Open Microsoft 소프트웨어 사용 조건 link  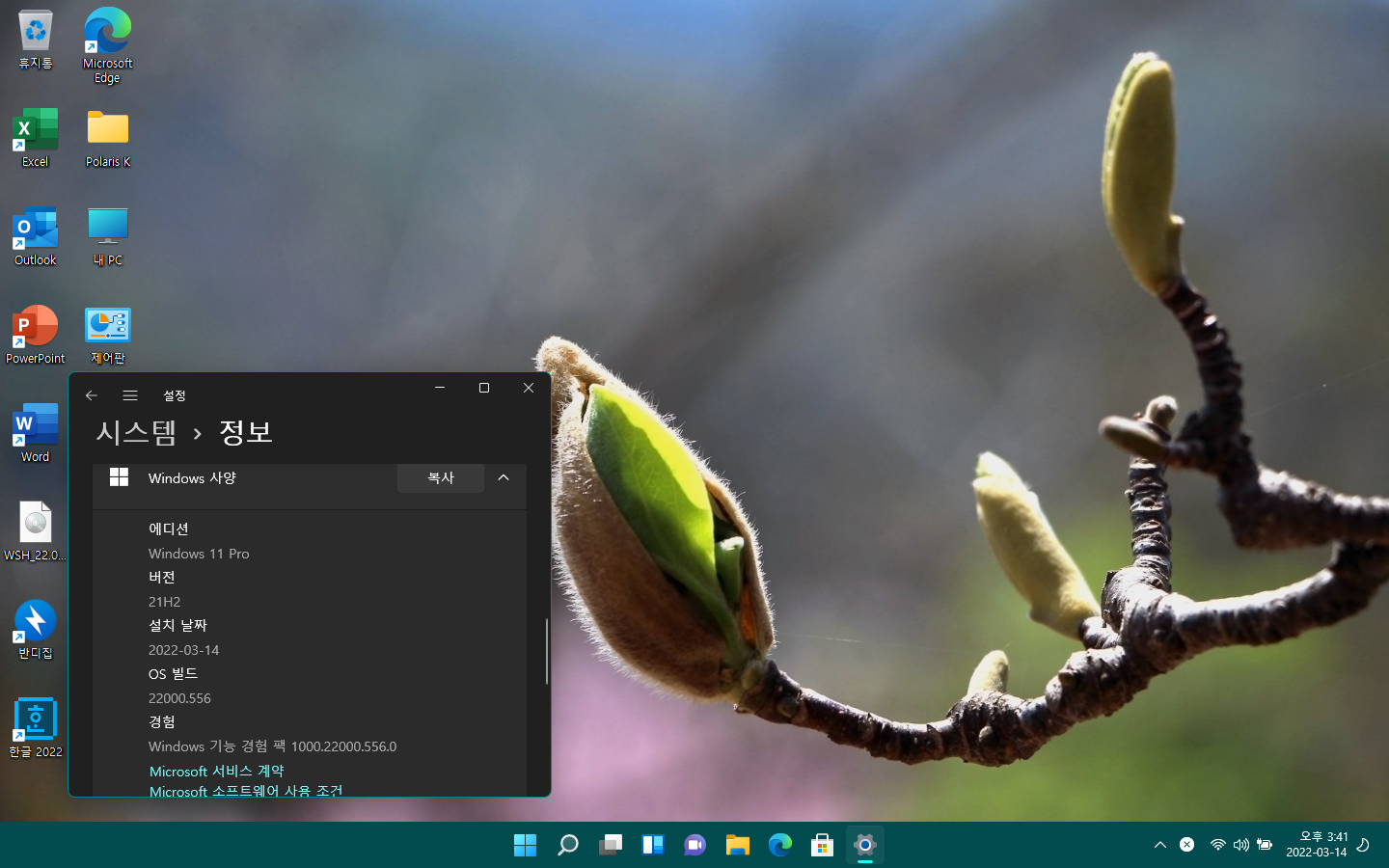click(246, 791)
